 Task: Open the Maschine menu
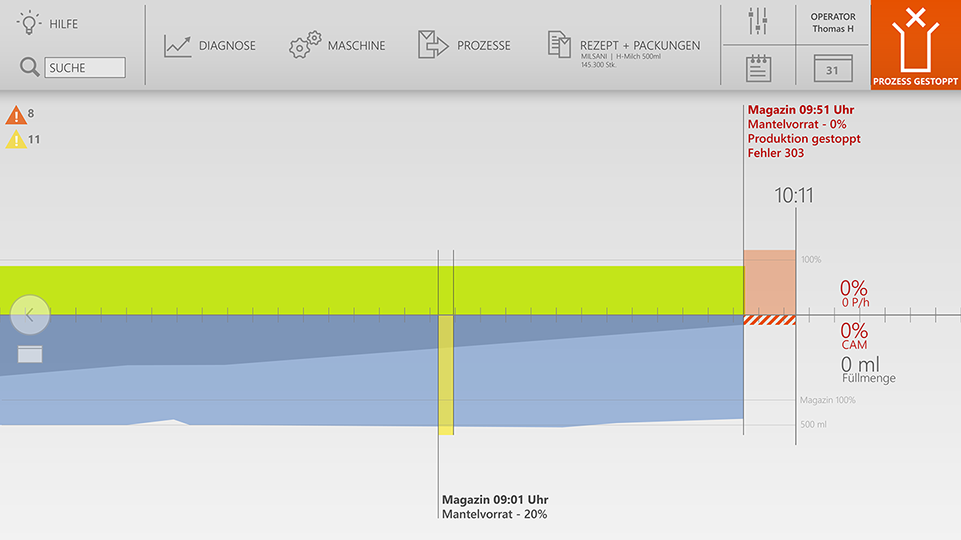click(x=337, y=46)
